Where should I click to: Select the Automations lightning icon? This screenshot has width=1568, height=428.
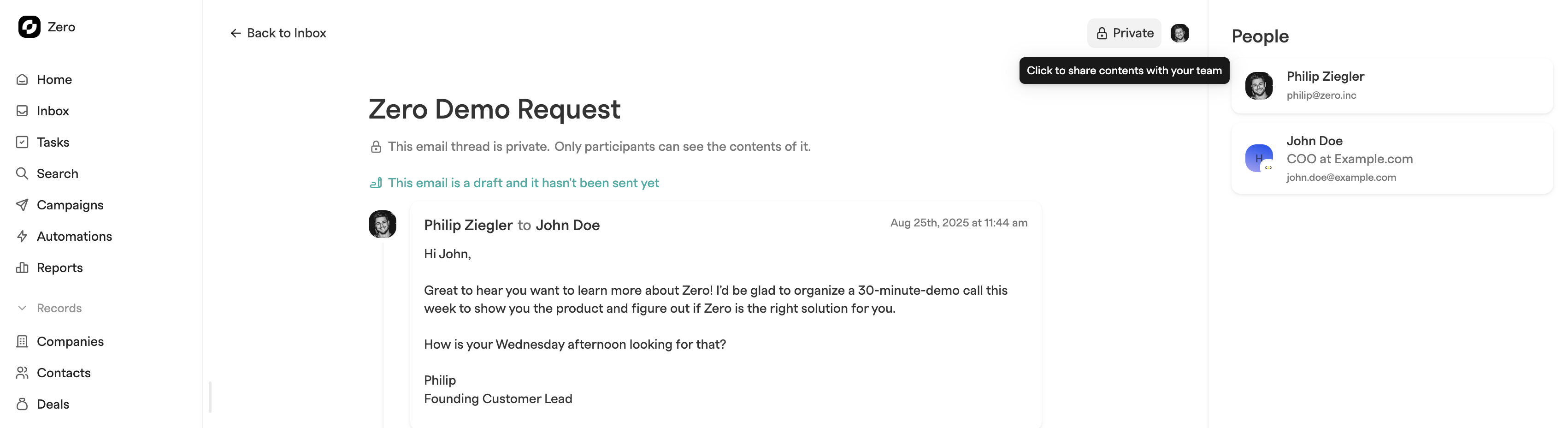click(x=23, y=236)
